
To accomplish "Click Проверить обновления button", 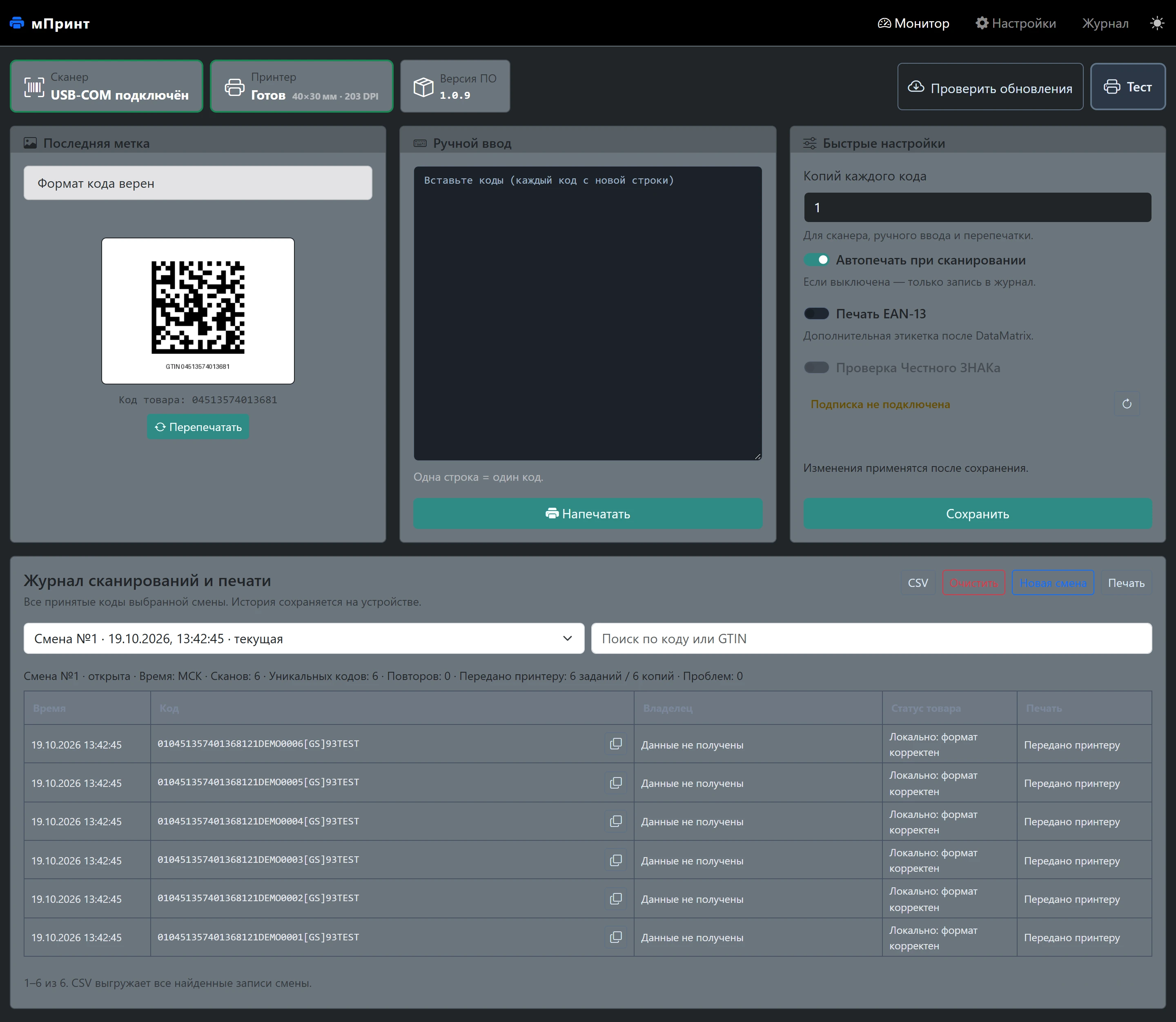I will click(x=991, y=87).
